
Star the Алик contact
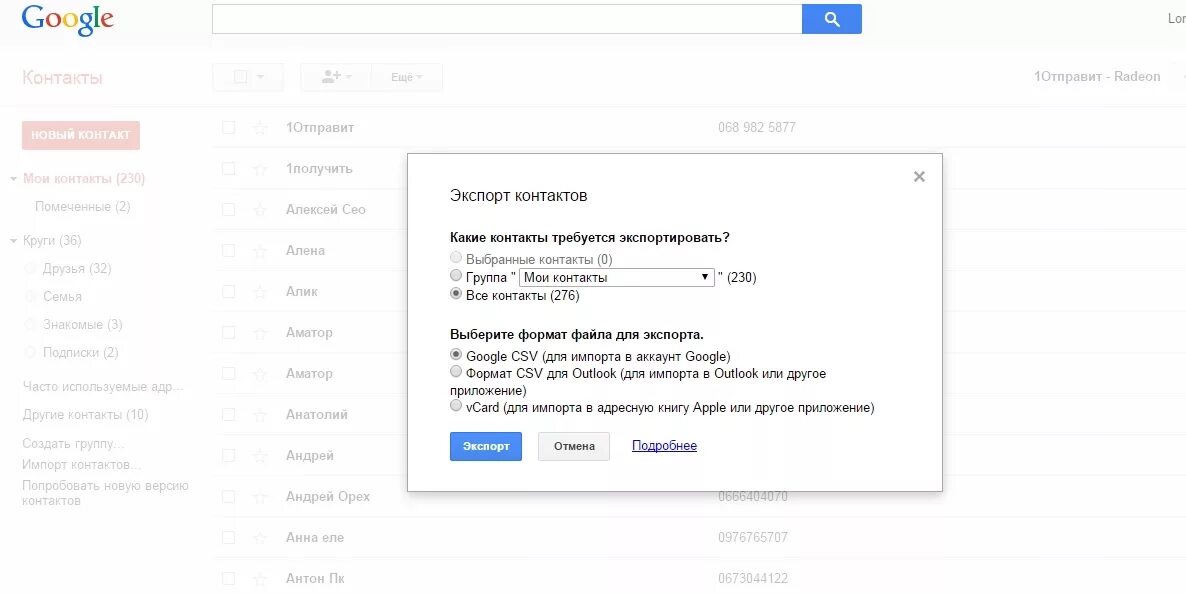(260, 291)
